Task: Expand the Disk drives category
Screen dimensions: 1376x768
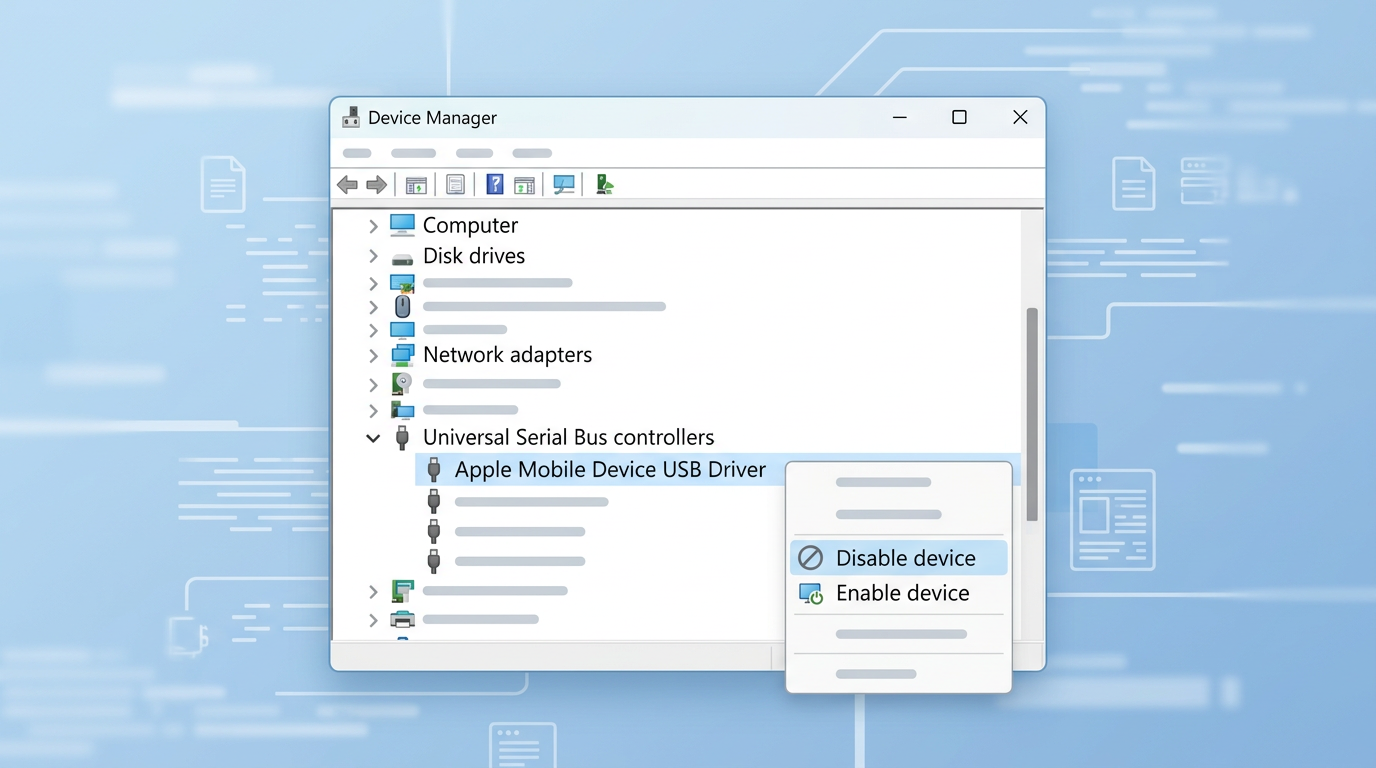Action: 373,256
